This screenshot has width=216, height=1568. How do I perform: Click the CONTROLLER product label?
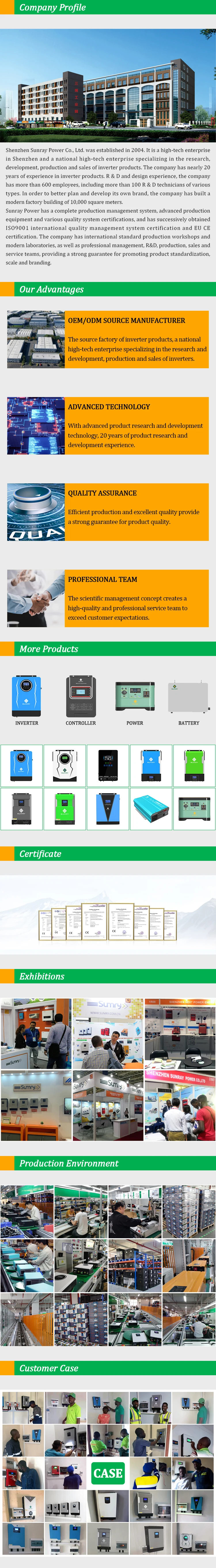[81, 723]
